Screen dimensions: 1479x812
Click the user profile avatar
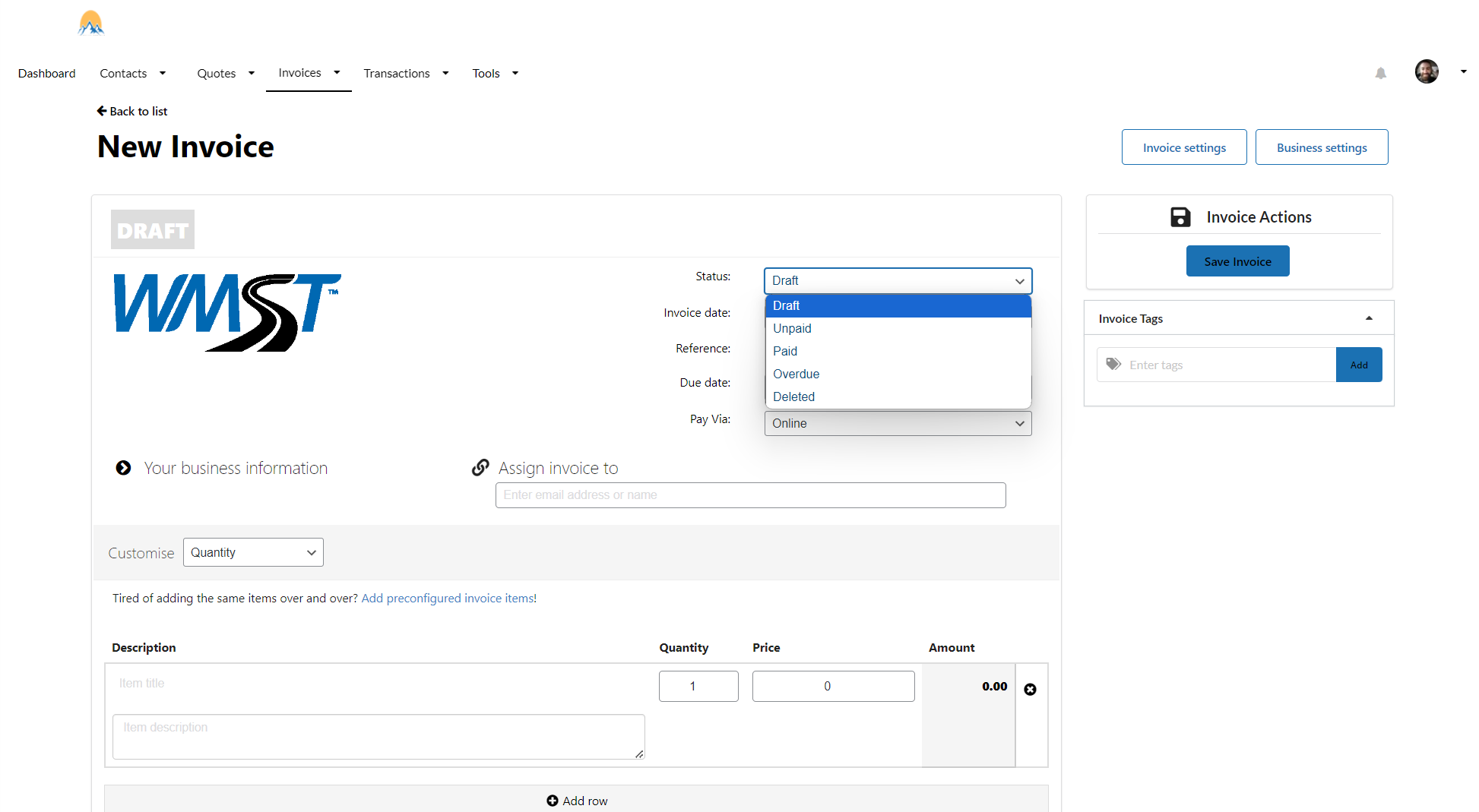tap(1426, 72)
